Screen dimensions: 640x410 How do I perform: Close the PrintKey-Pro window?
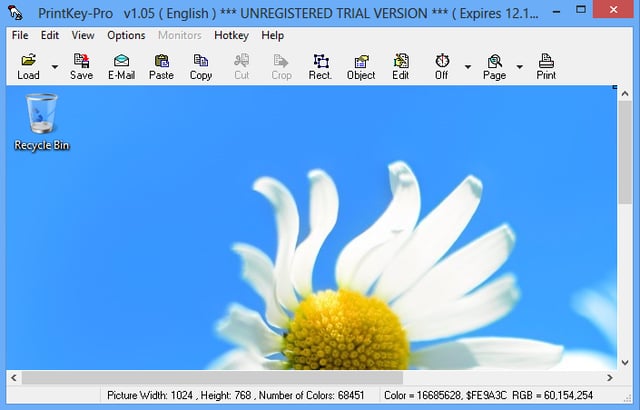pos(613,9)
